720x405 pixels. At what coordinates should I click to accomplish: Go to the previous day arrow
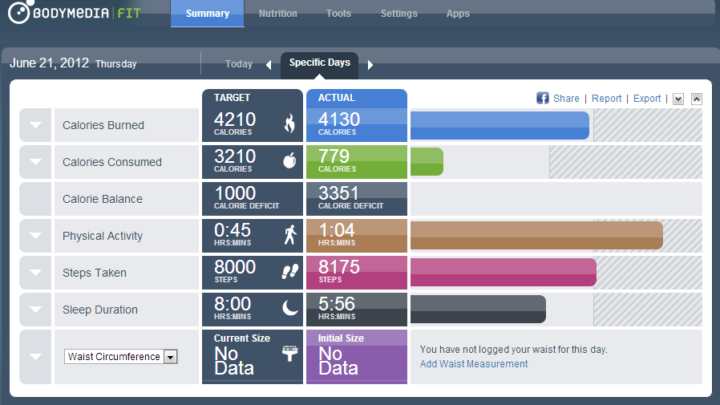269,65
